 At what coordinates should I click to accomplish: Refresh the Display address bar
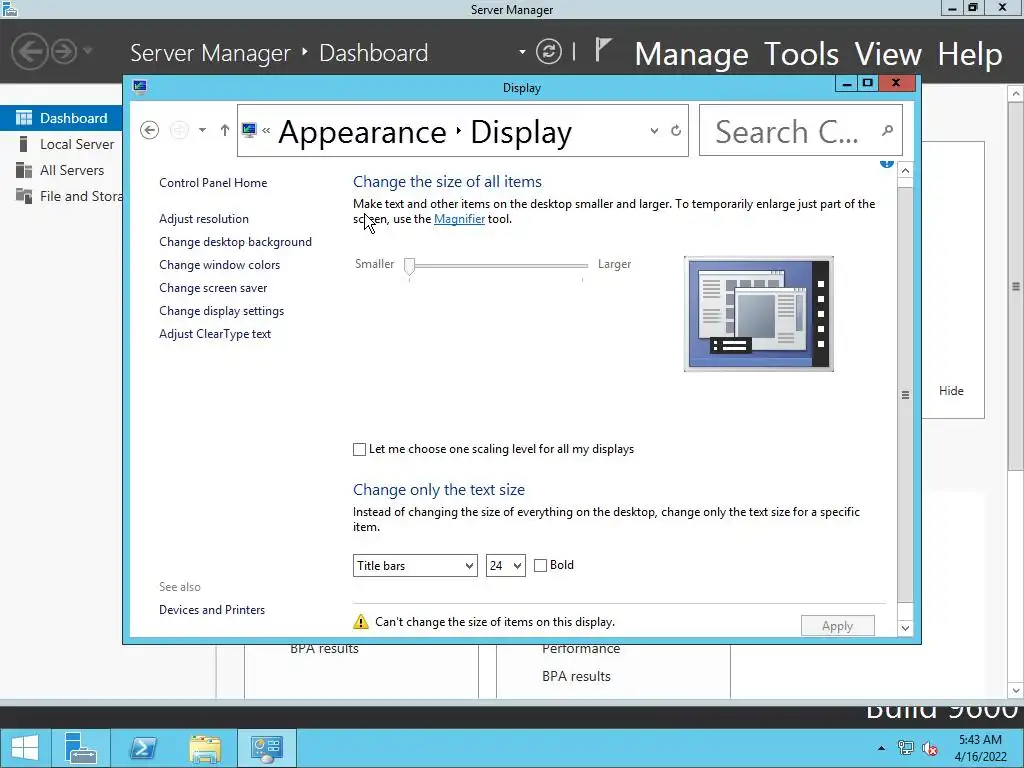pos(676,131)
